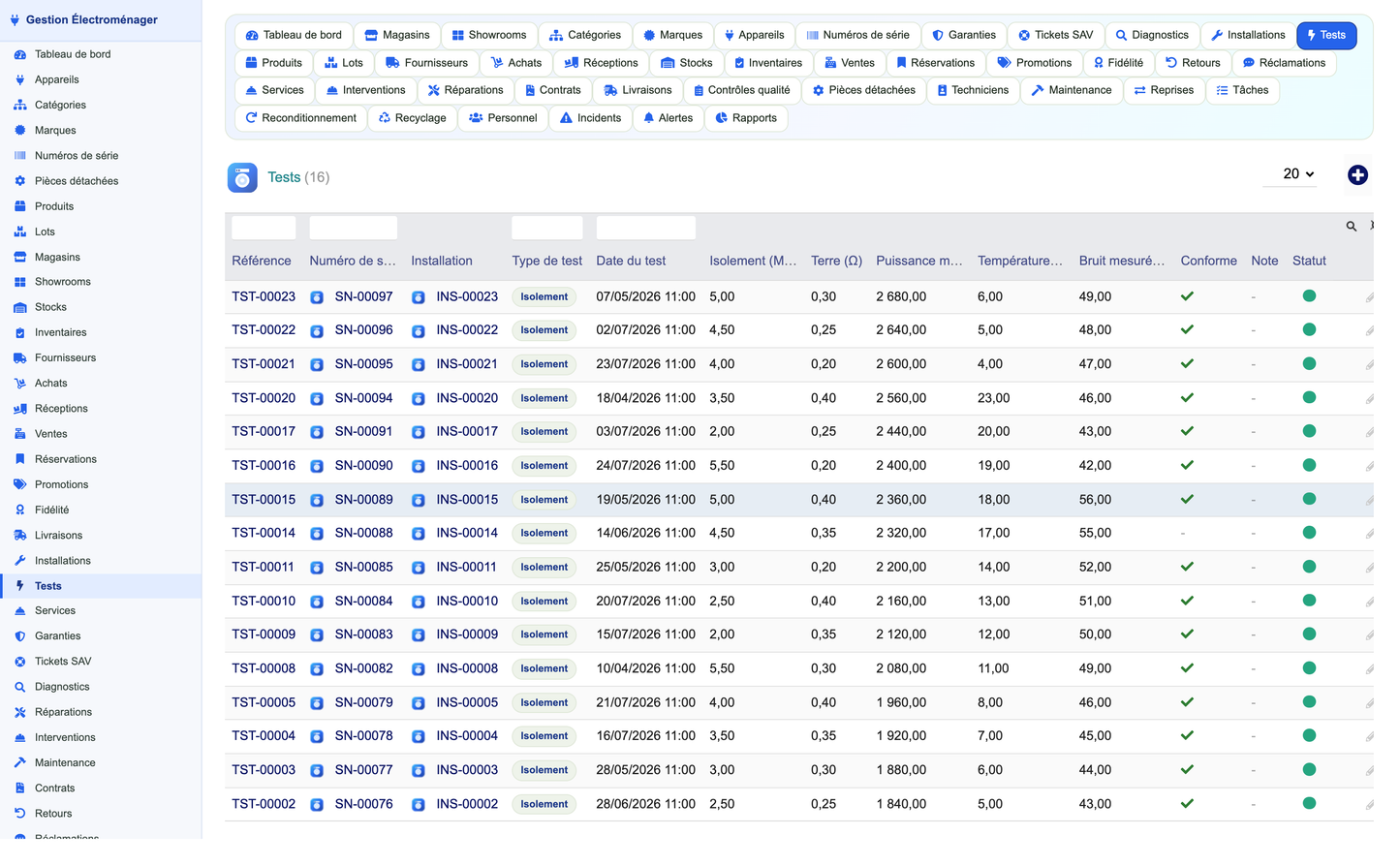Switch to the Tickets SAV tab

point(1055,35)
